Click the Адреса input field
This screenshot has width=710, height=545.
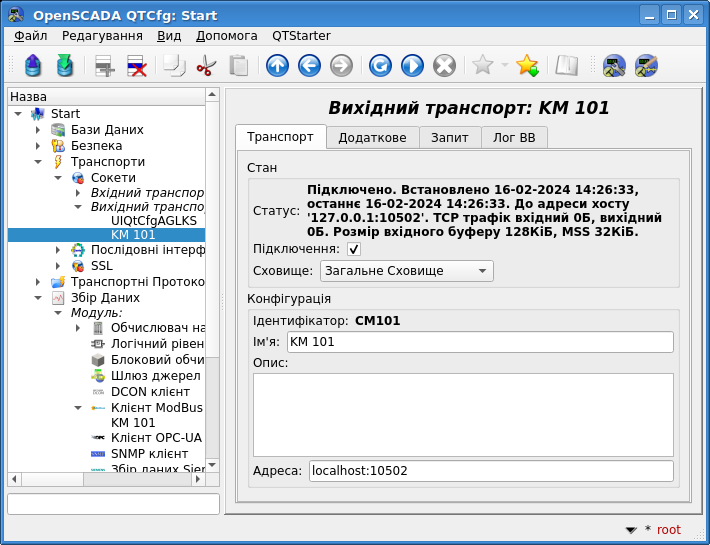pyautogui.click(x=490, y=471)
